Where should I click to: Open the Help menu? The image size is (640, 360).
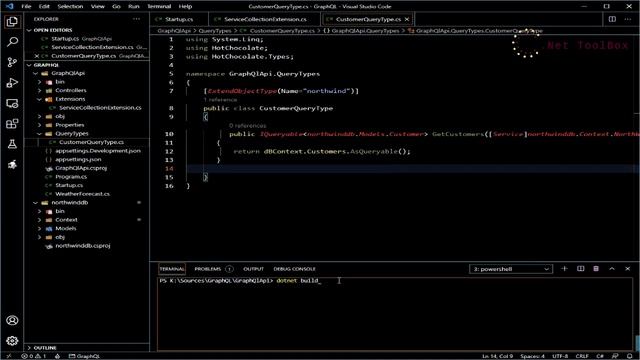[185, 6]
